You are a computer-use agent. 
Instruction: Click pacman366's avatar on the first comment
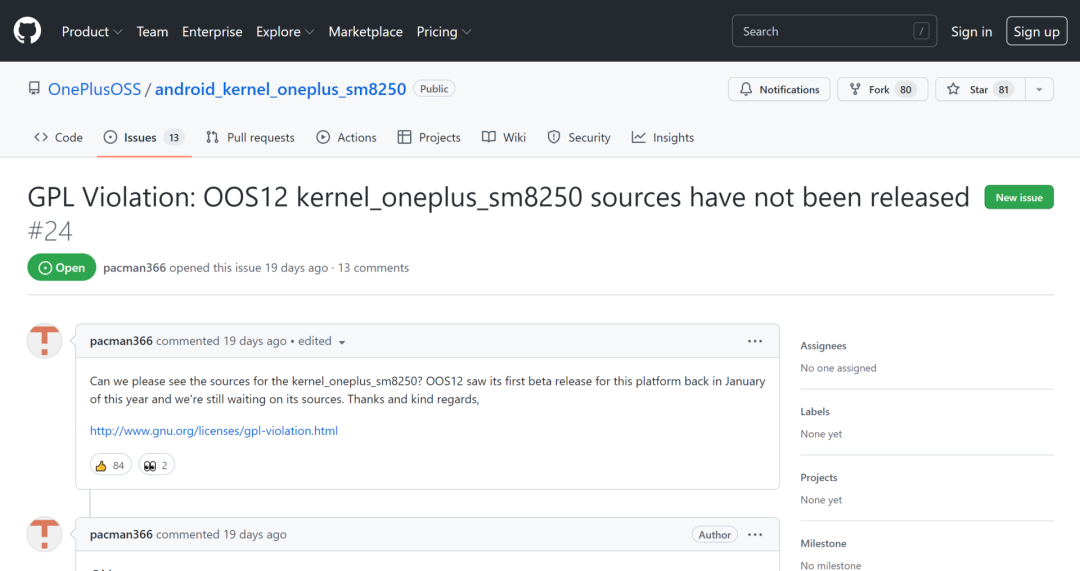tap(44, 341)
